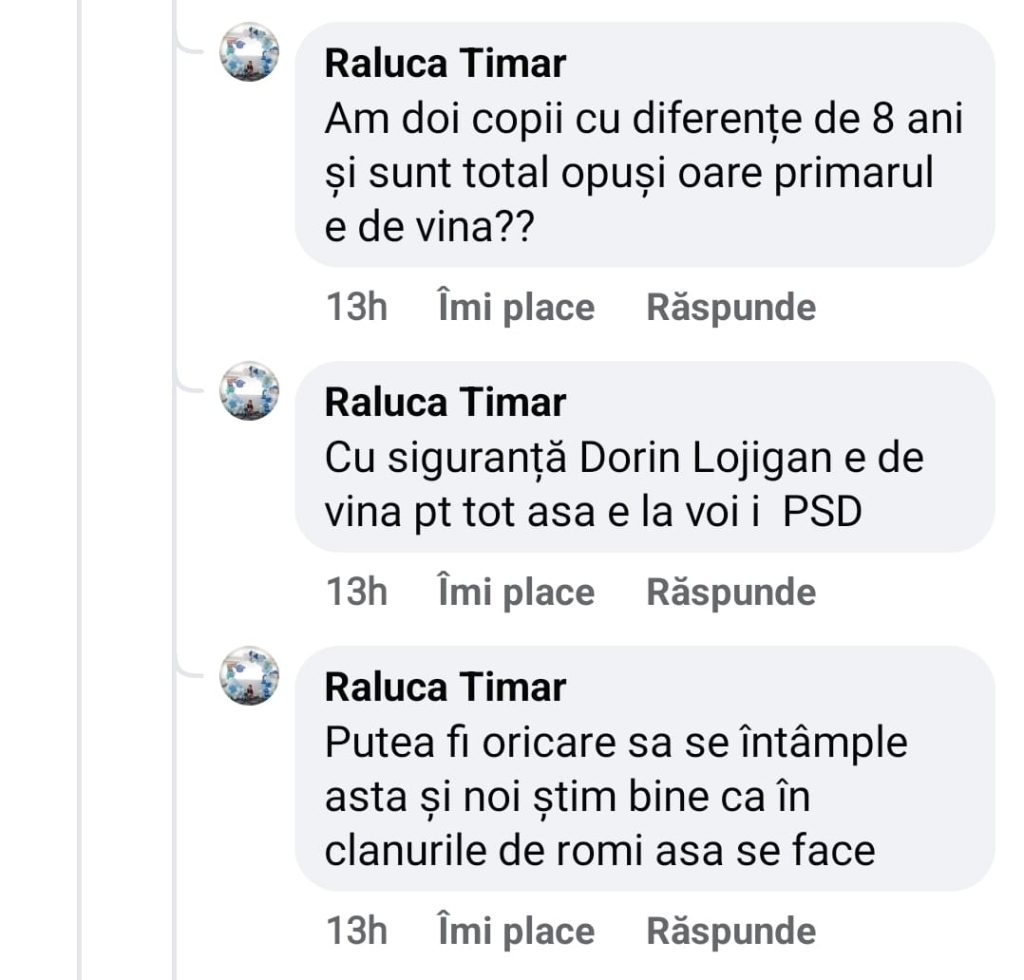1024x980 pixels.
Task: Click Răspunde under the PSD comment
Action: tap(731, 592)
